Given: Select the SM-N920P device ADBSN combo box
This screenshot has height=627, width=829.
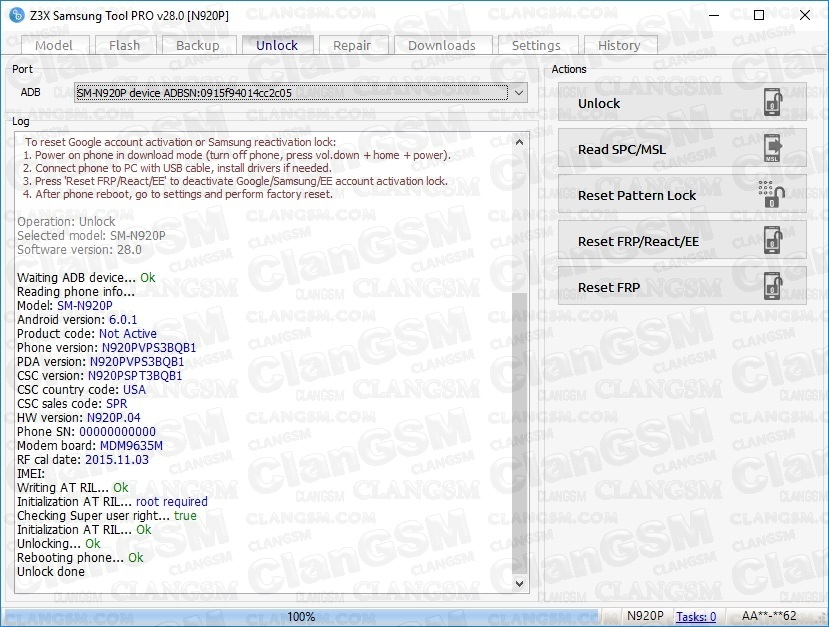Looking at the screenshot, I should (x=300, y=93).
